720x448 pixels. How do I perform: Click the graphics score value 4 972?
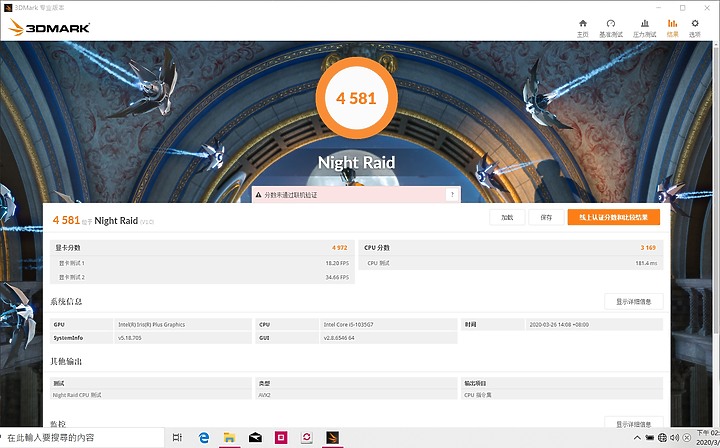(x=340, y=248)
